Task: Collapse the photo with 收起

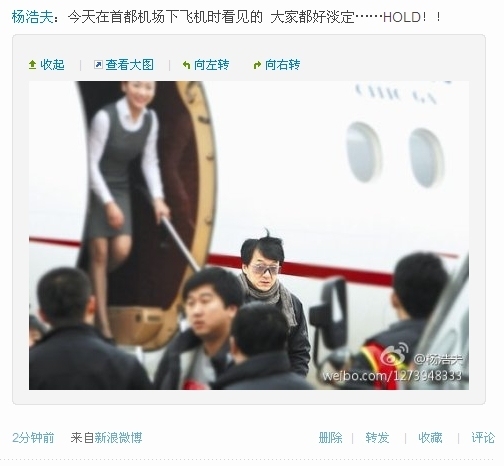Action: click(x=52, y=65)
